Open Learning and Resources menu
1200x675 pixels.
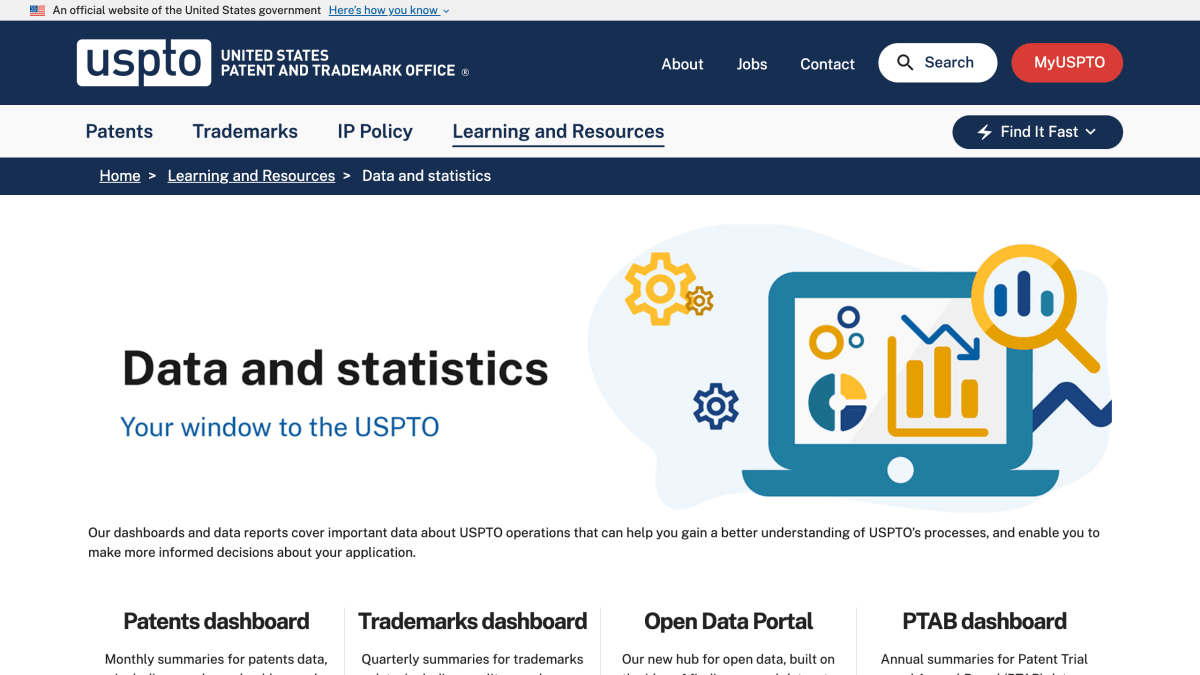coord(558,131)
